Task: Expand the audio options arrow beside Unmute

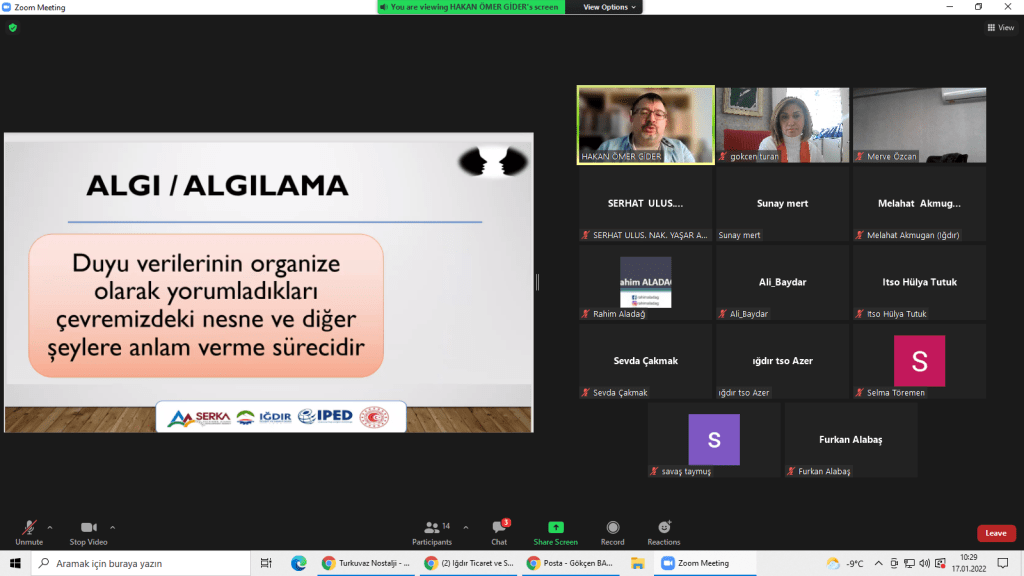Action: (50, 527)
